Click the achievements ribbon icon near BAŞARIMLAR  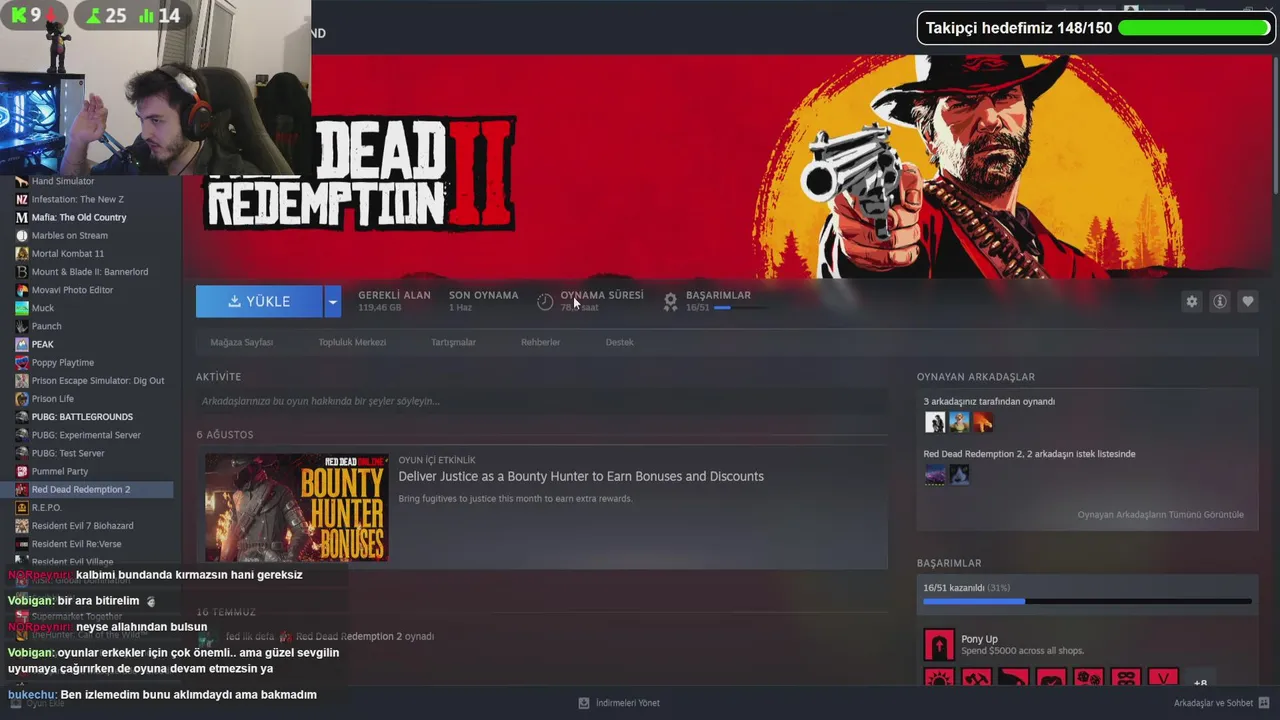click(671, 301)
